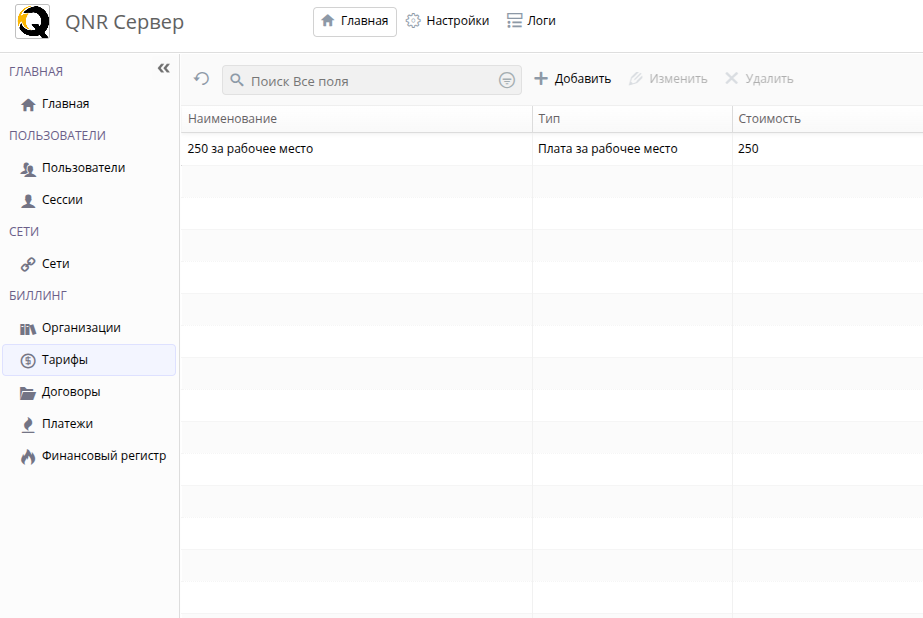Focus the 'Поиск Все поля' search field
Viewport: 923px width, 618px height.
pyautogui.click(x=371, y=80)
